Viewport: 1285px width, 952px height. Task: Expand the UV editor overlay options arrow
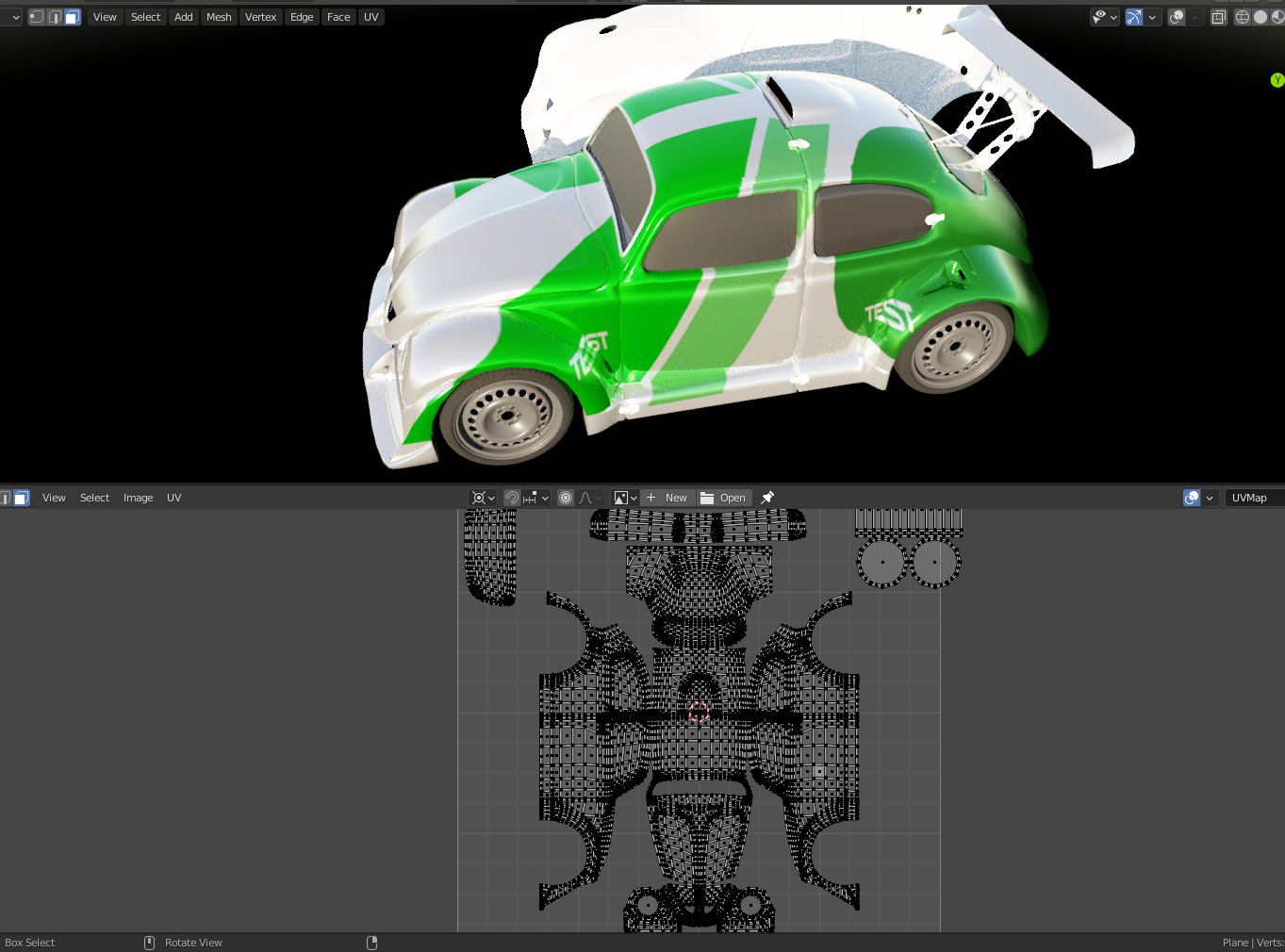(1210, 498)
